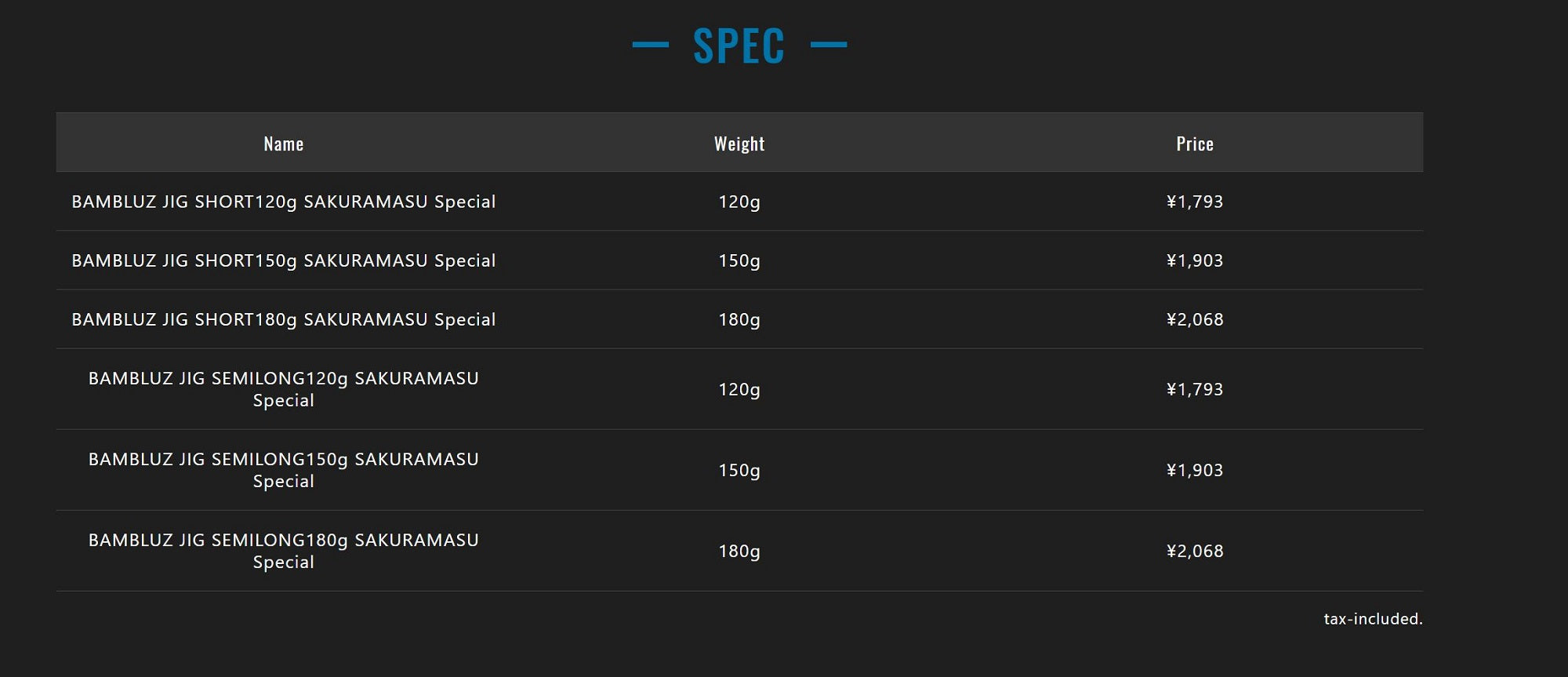Click the tax-included note below the table
Screen dimensions: 1568x677
coord(1372,619)
